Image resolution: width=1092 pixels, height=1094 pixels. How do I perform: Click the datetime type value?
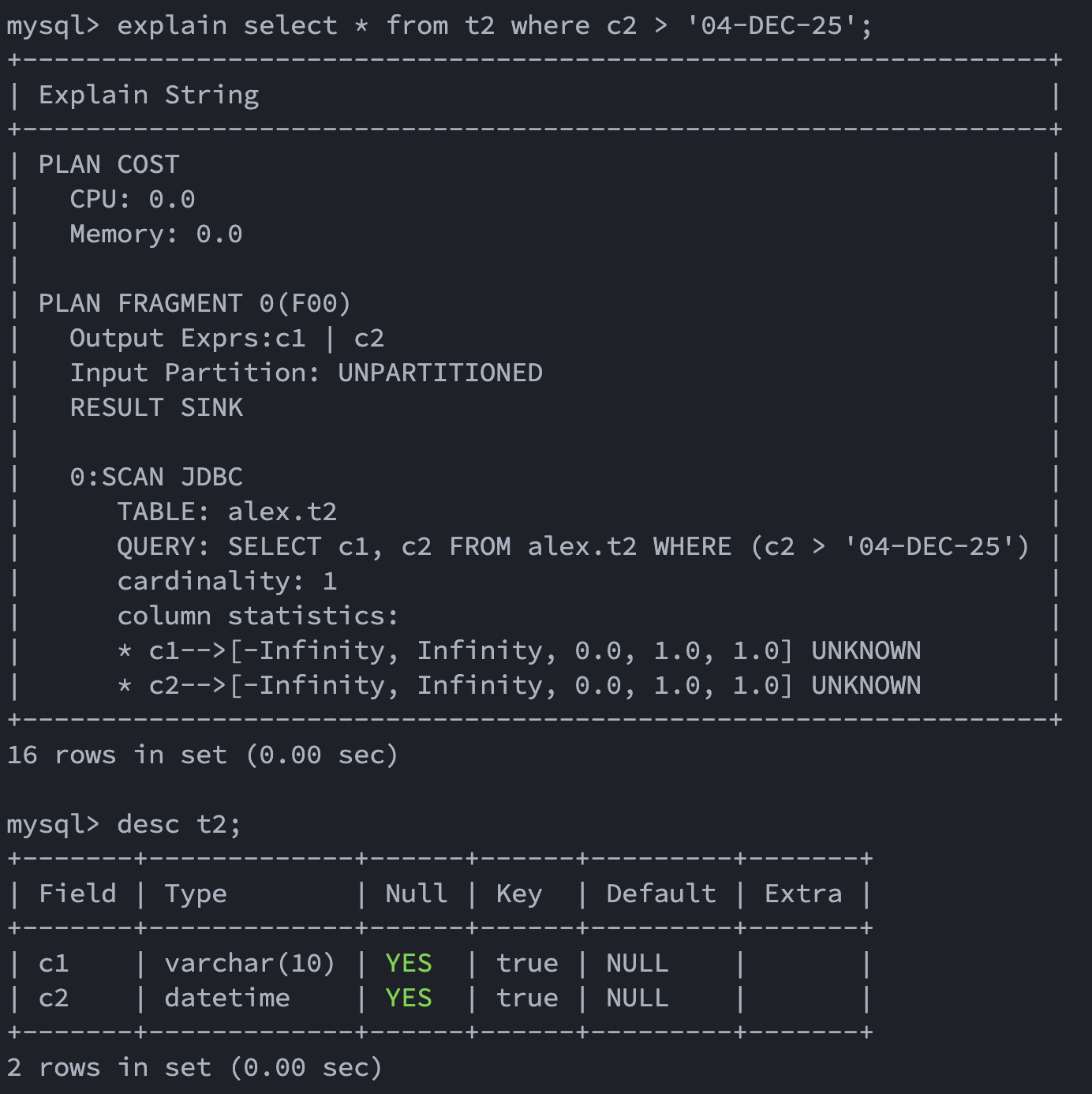227,998
